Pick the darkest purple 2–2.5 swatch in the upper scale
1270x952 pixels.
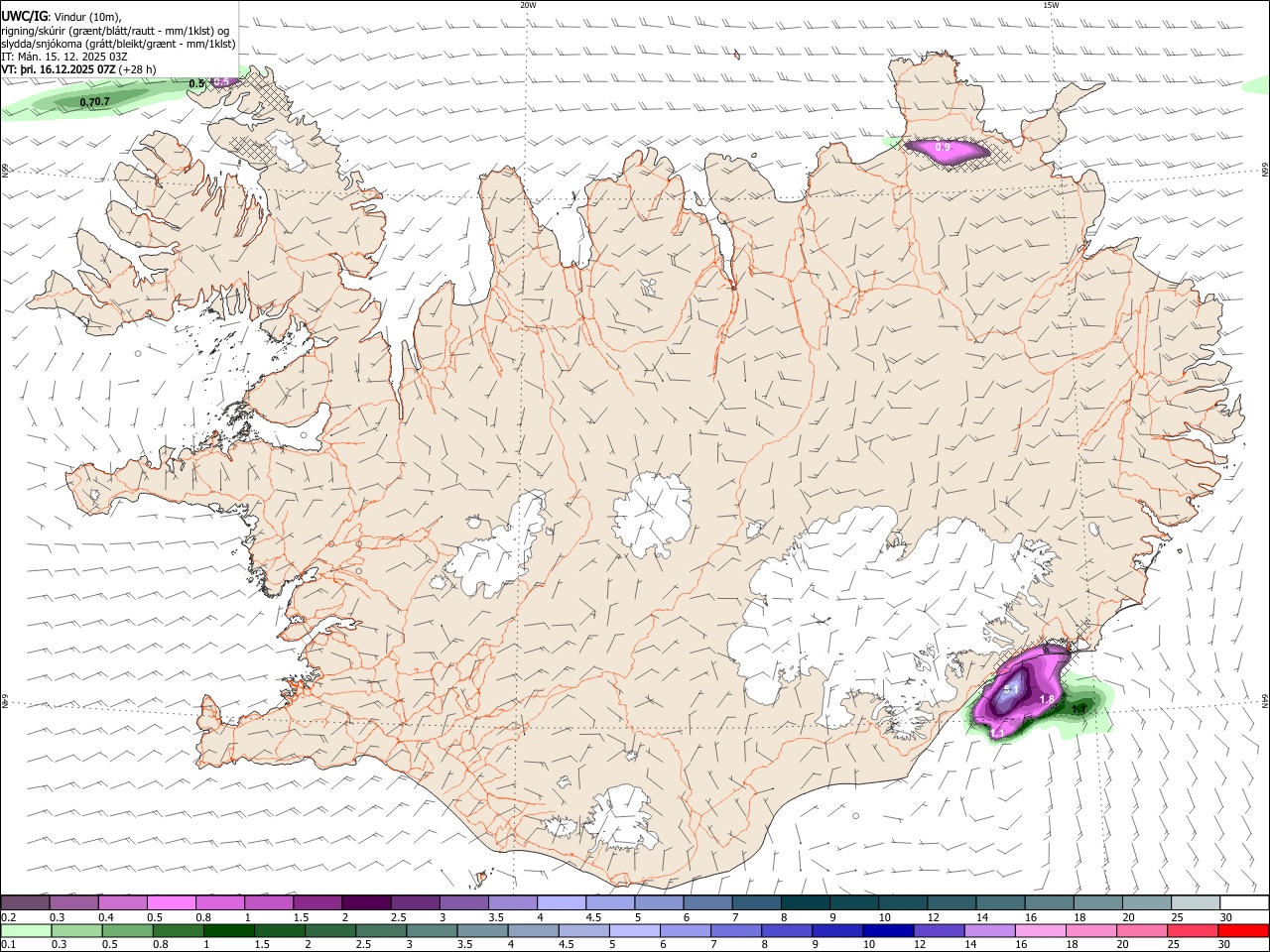[366, 902]
